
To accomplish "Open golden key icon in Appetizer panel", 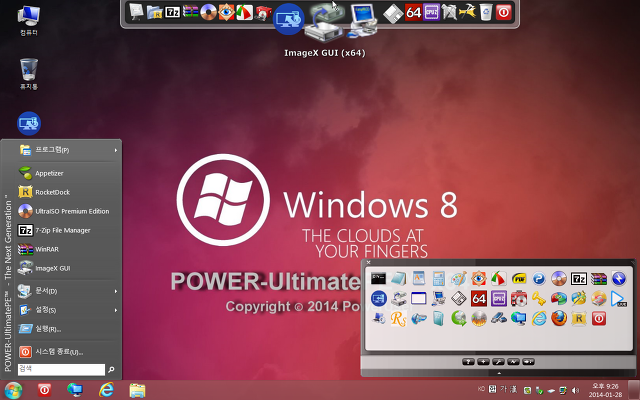I will coord(539,298).
